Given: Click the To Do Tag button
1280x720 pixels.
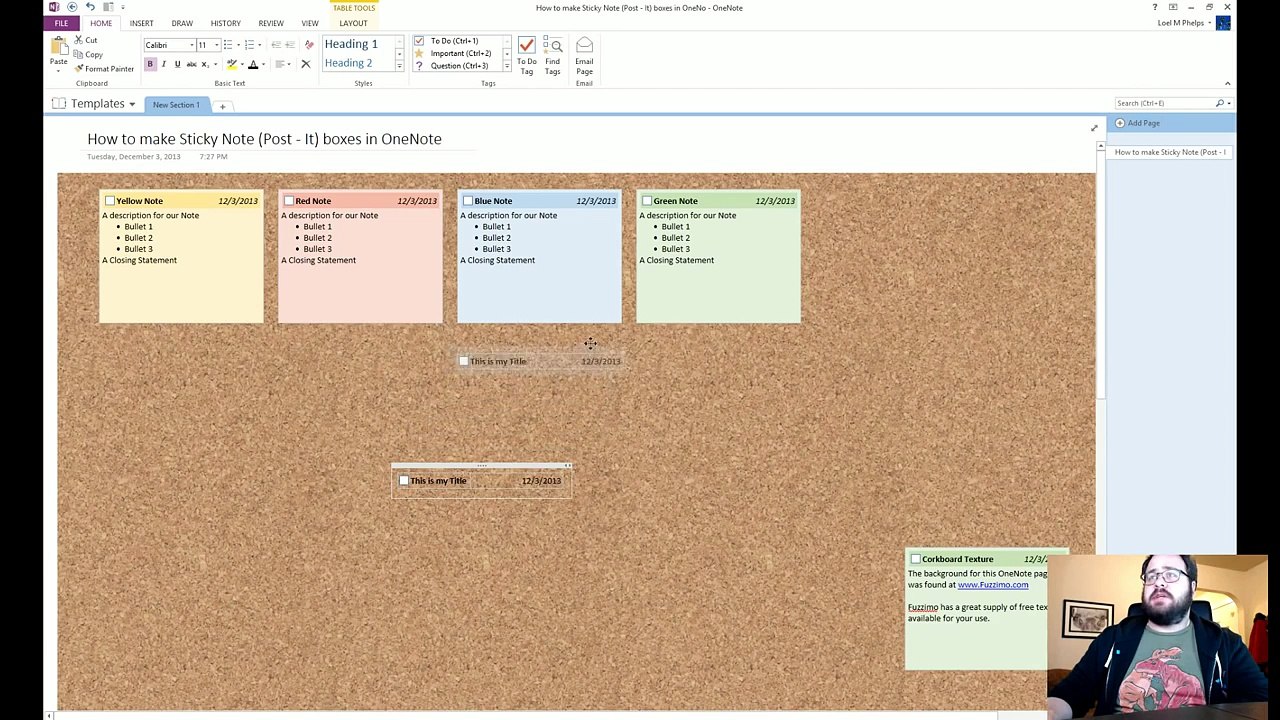Looking at the screenshot, I should (526, 56).
